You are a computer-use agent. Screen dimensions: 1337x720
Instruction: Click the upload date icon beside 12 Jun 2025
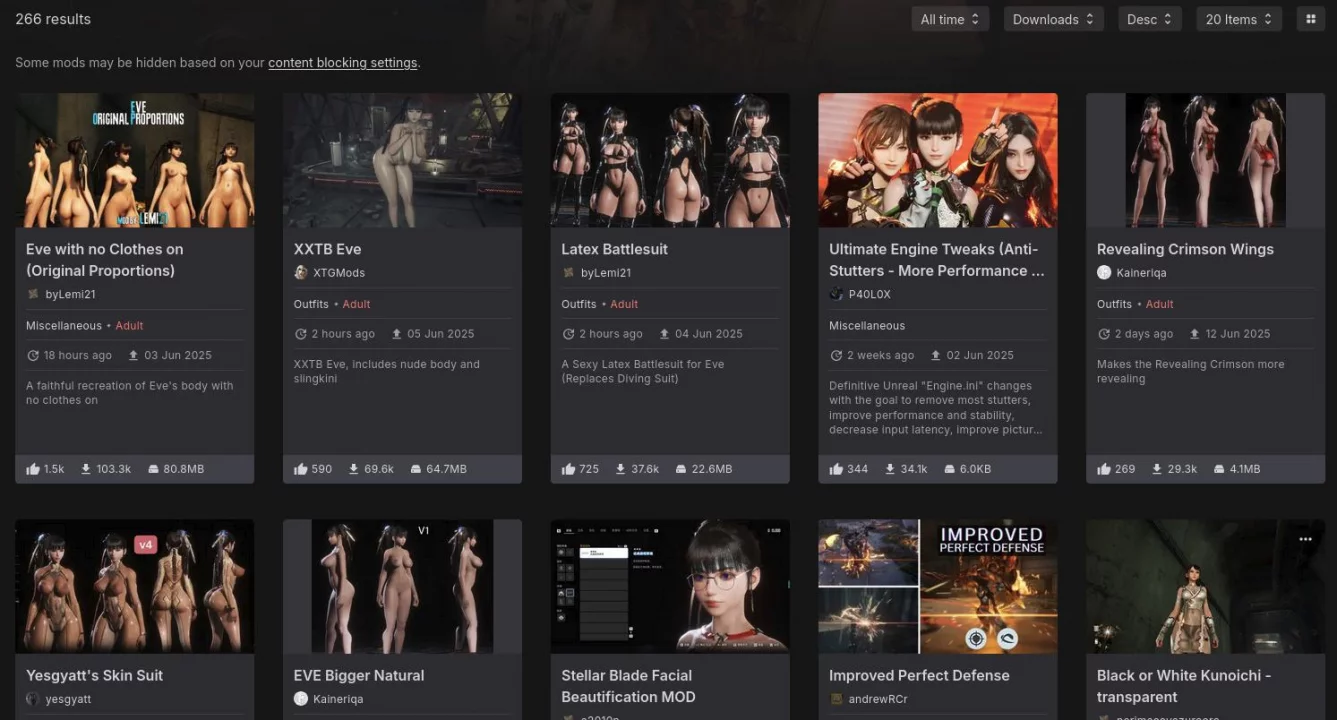pos(1194,334)
